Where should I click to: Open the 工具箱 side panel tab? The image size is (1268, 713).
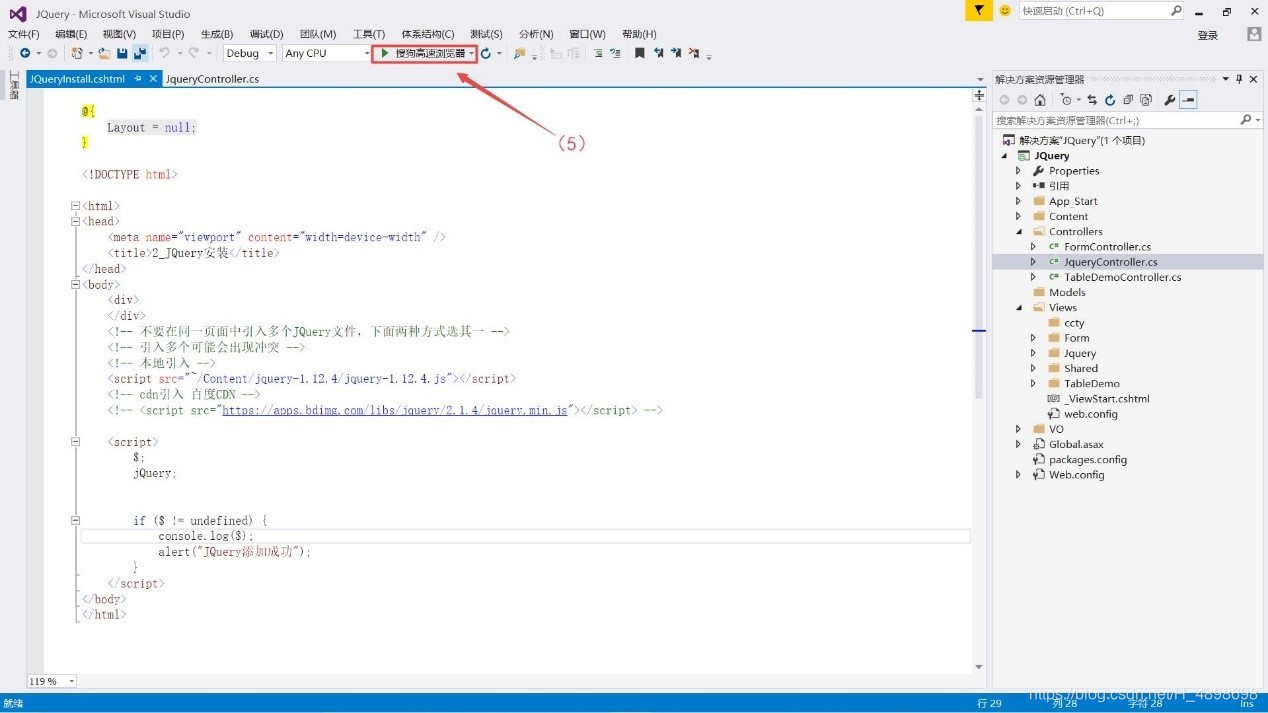[x=13, y=84]
